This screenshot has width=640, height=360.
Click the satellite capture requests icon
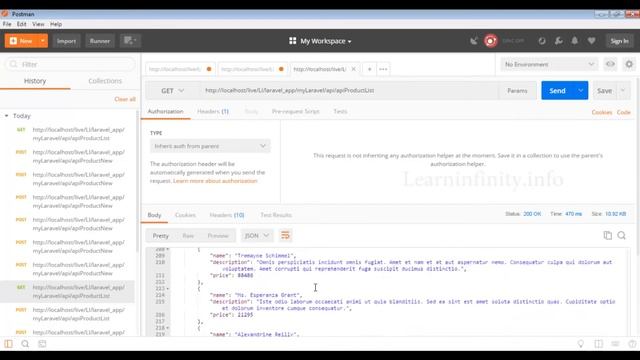pyautogui.click(x=473, y=41)
